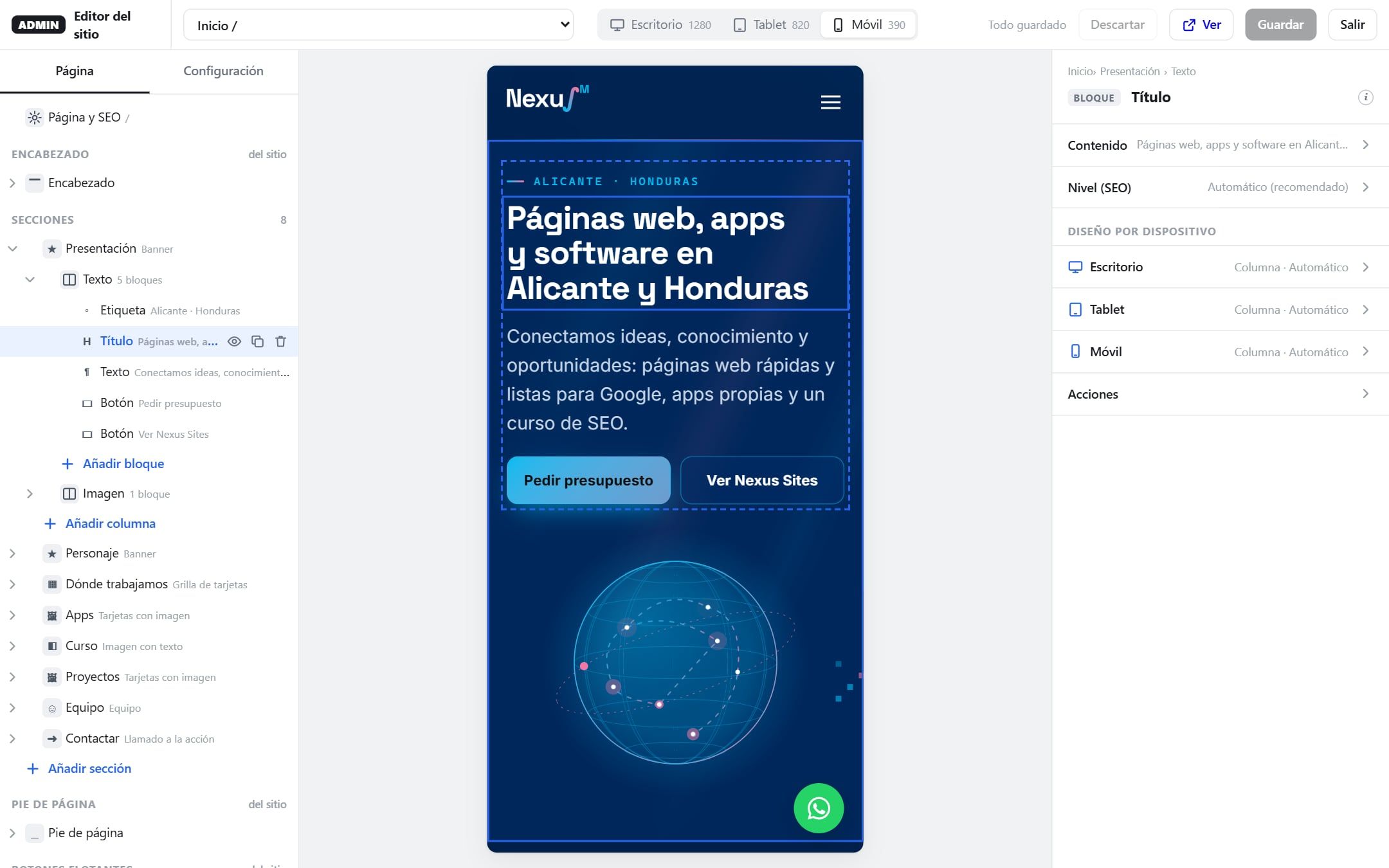Open Escritorio device design settings
The width and height of the screenshot is (1389, 868).
[1220, 267]
